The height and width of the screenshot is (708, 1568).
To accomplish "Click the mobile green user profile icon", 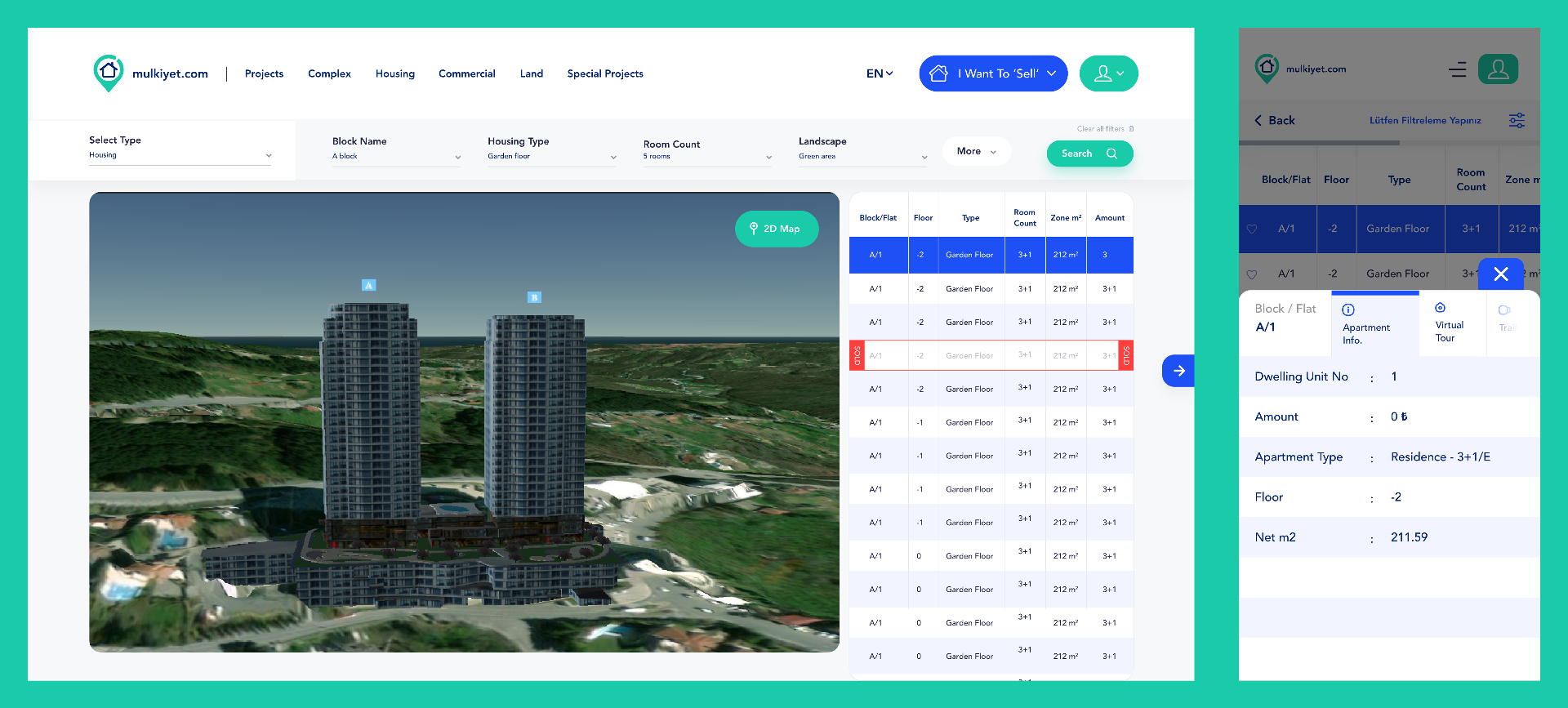I will point(1498,69).
